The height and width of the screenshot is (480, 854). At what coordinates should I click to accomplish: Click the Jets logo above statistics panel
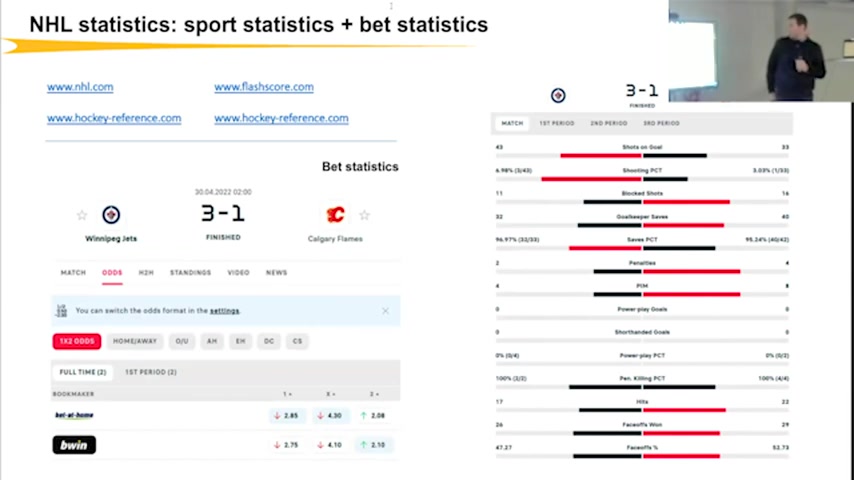coord(558,95)
